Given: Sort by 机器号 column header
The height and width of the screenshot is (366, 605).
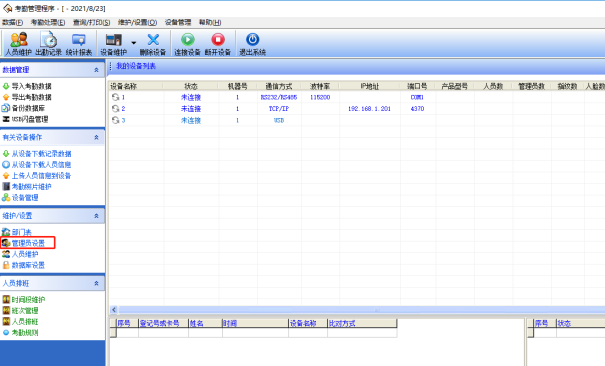Looking at the screenshot, I should click(237, 86).
